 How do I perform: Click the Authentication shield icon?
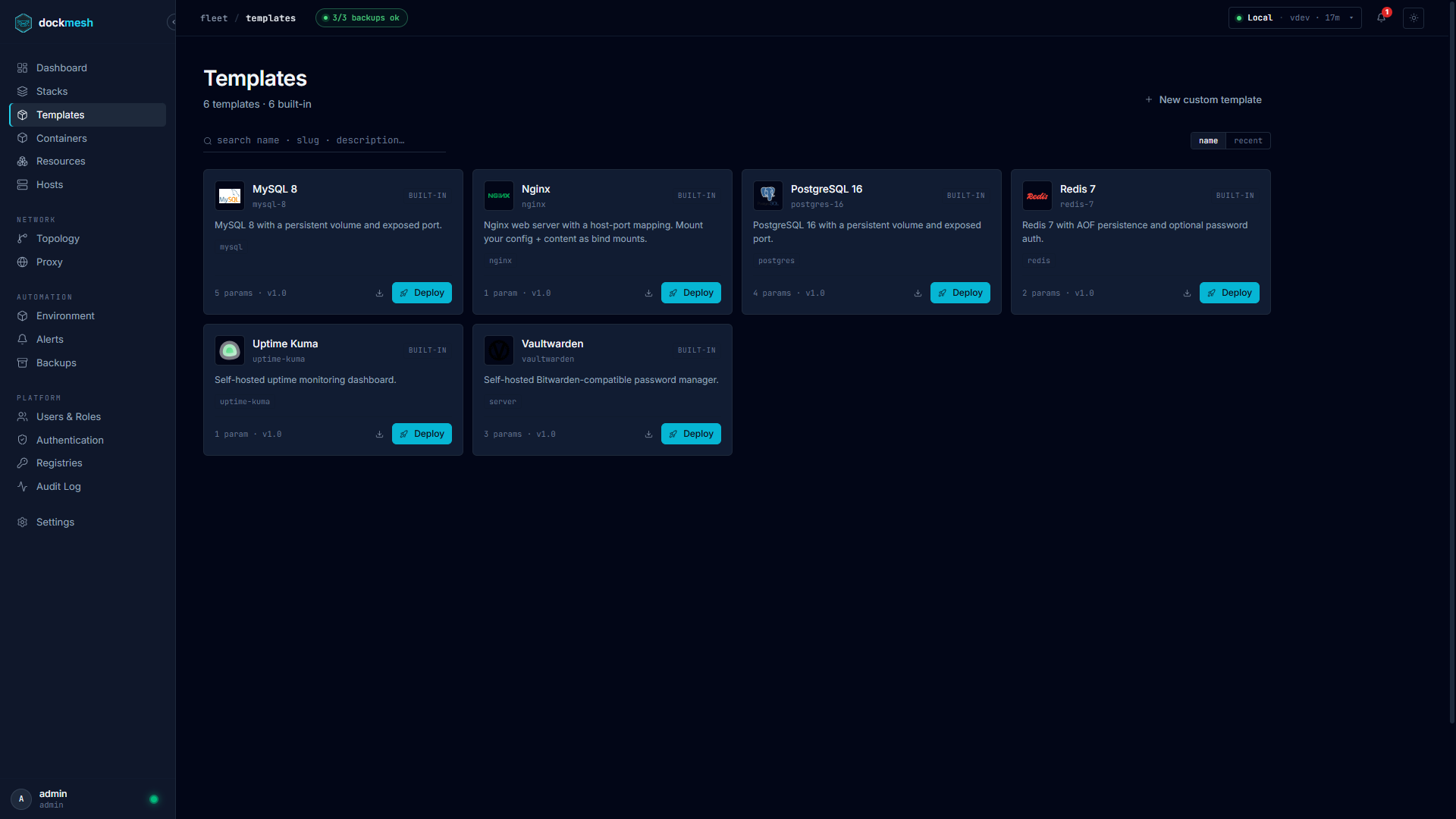(23, 441)
